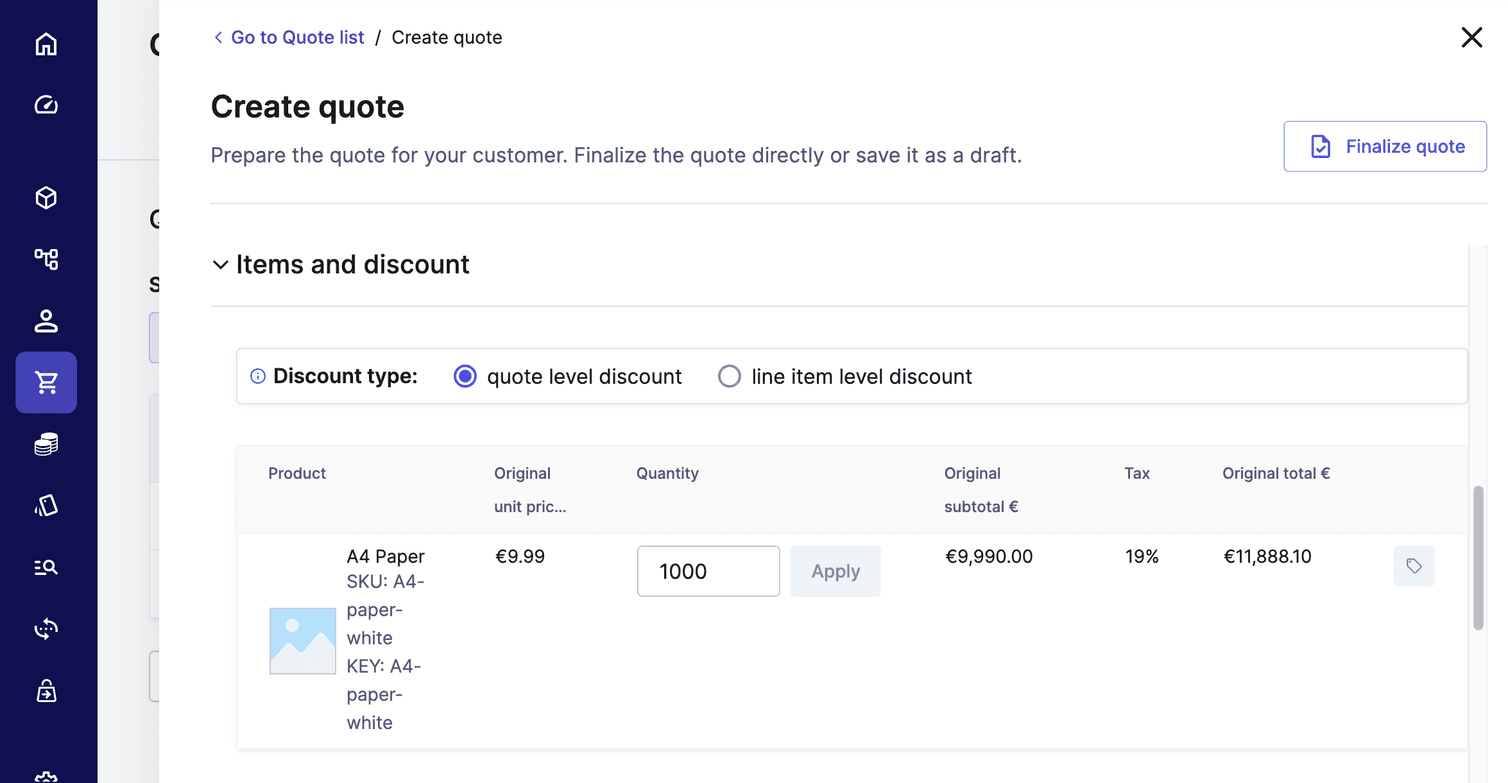Screen dimensions: 1508x783
Task: Click the discount tag icon on the A4 Paper row
Action: coord(1414,566)
